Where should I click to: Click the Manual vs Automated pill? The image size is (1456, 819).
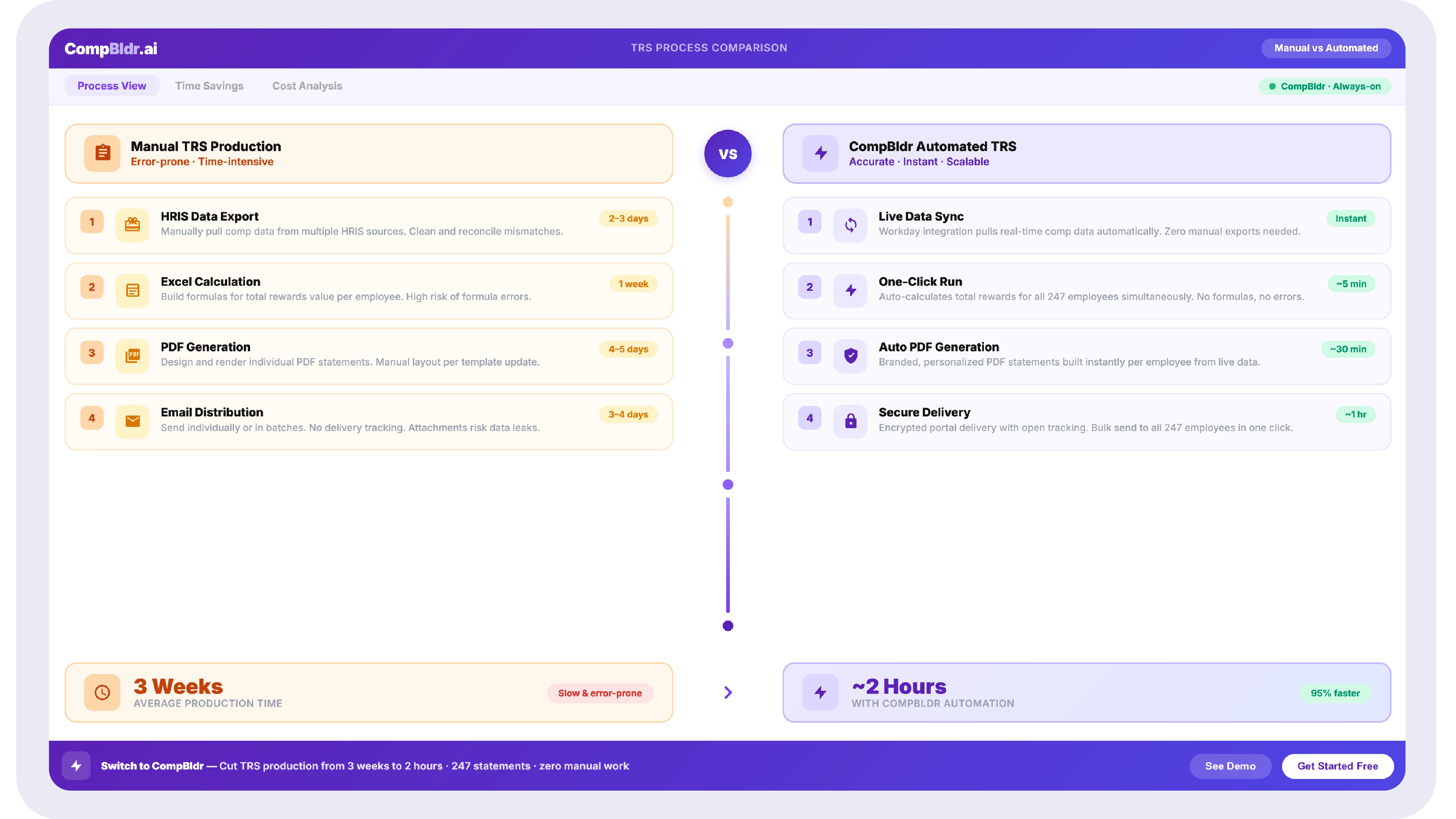[x=1326, y=48]
